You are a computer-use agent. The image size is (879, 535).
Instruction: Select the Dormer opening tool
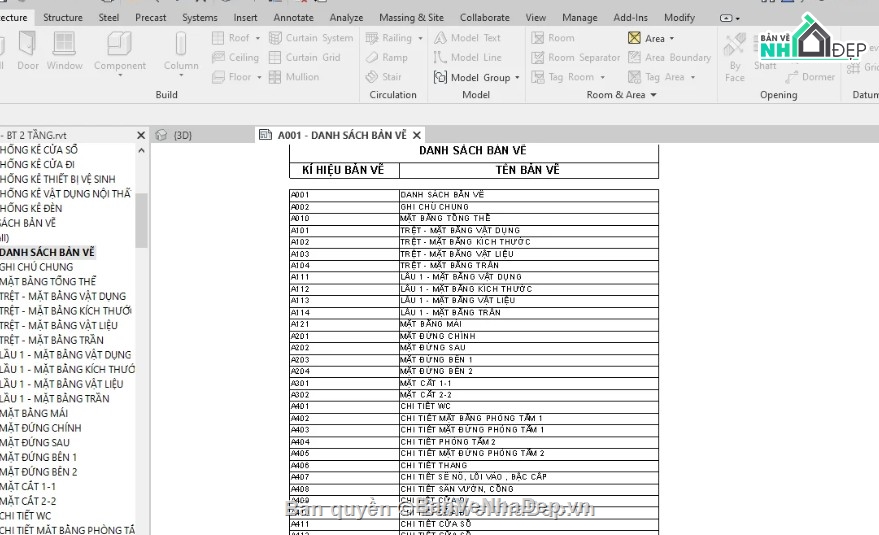[810, 77]
